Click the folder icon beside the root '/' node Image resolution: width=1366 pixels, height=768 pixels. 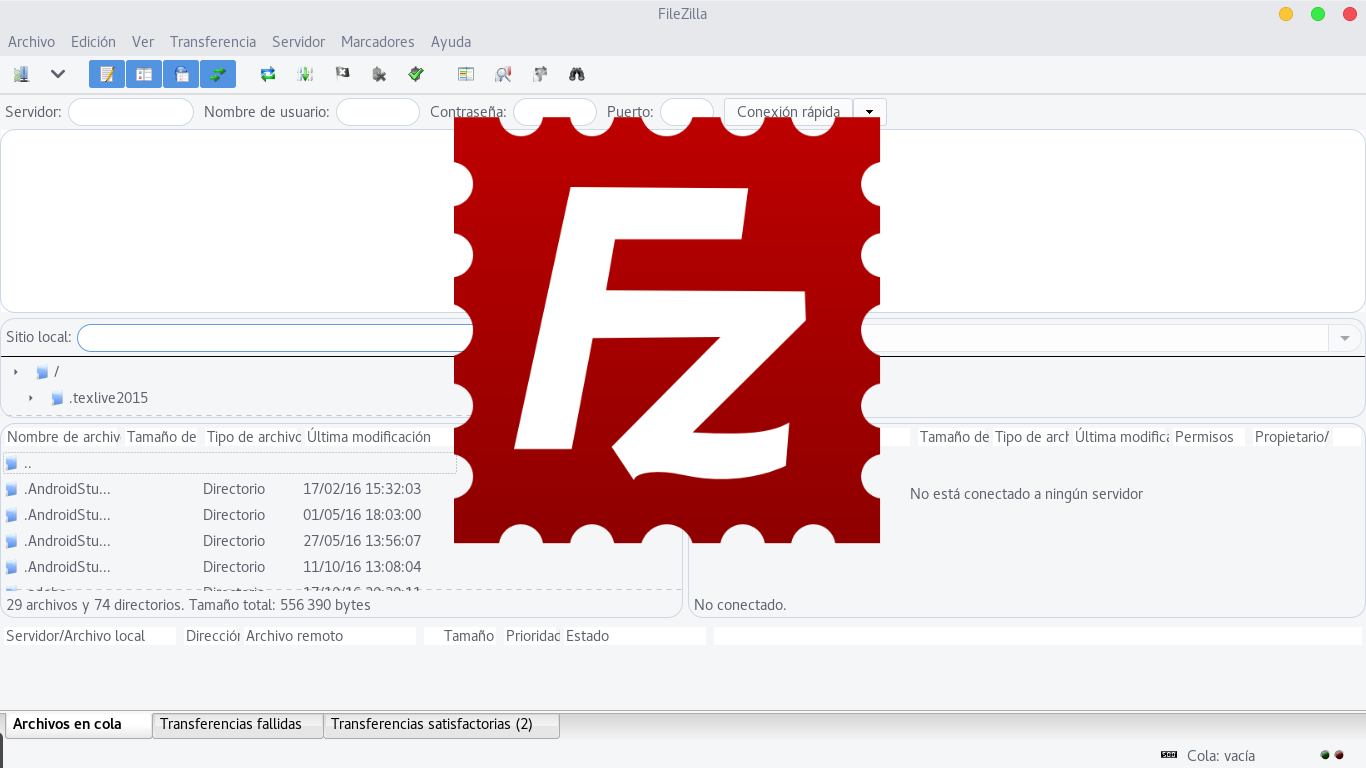pyautogui.click(x=42, y=372)
